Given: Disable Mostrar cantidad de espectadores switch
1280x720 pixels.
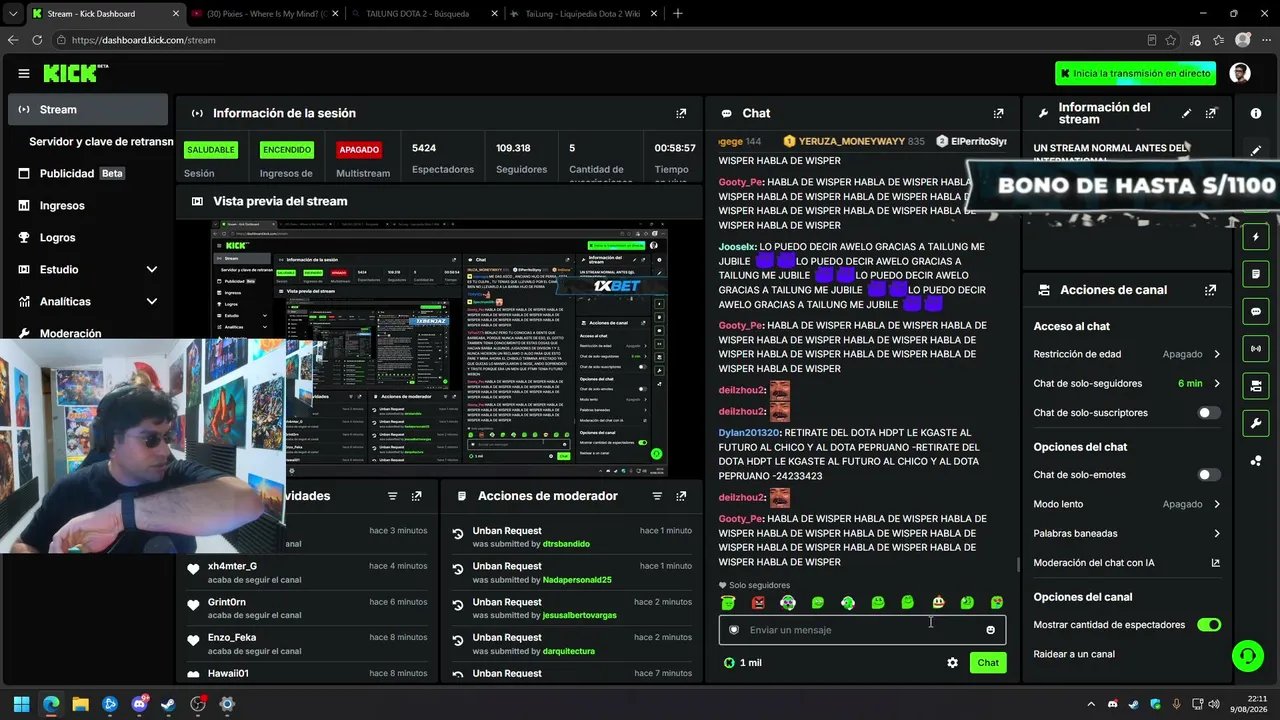Looking at the screenshot, I should click(x=1209, y=625).
